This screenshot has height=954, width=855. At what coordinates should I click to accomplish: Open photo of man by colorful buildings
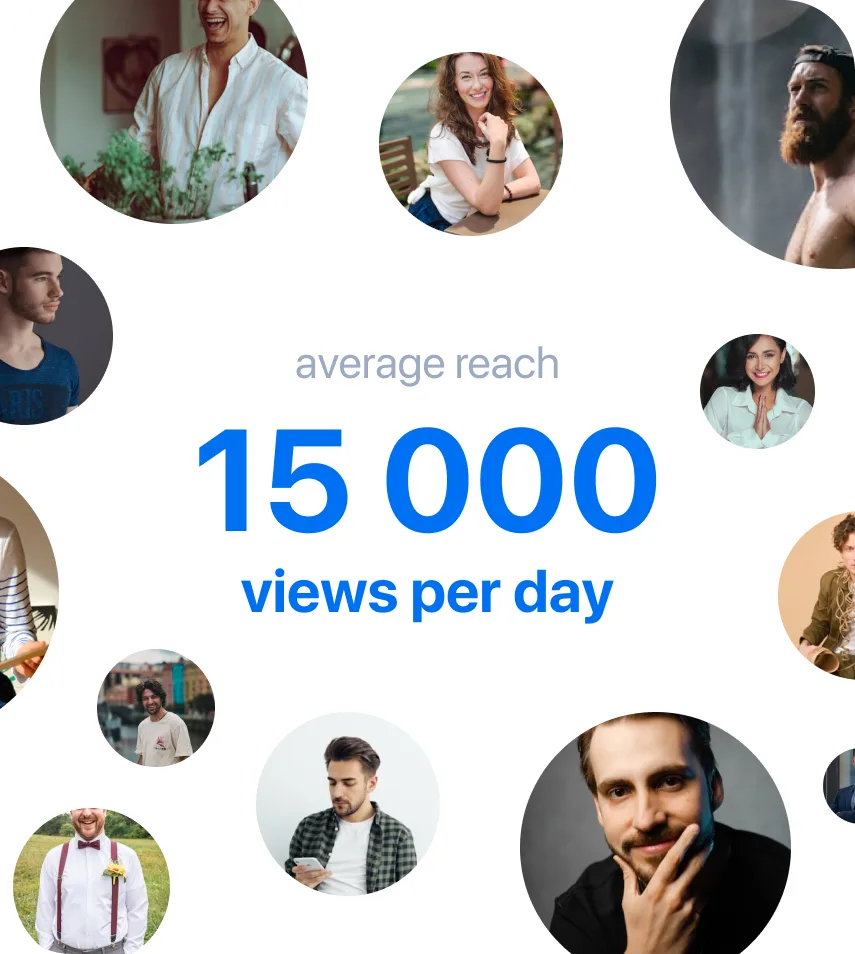[x=156, y=708]
